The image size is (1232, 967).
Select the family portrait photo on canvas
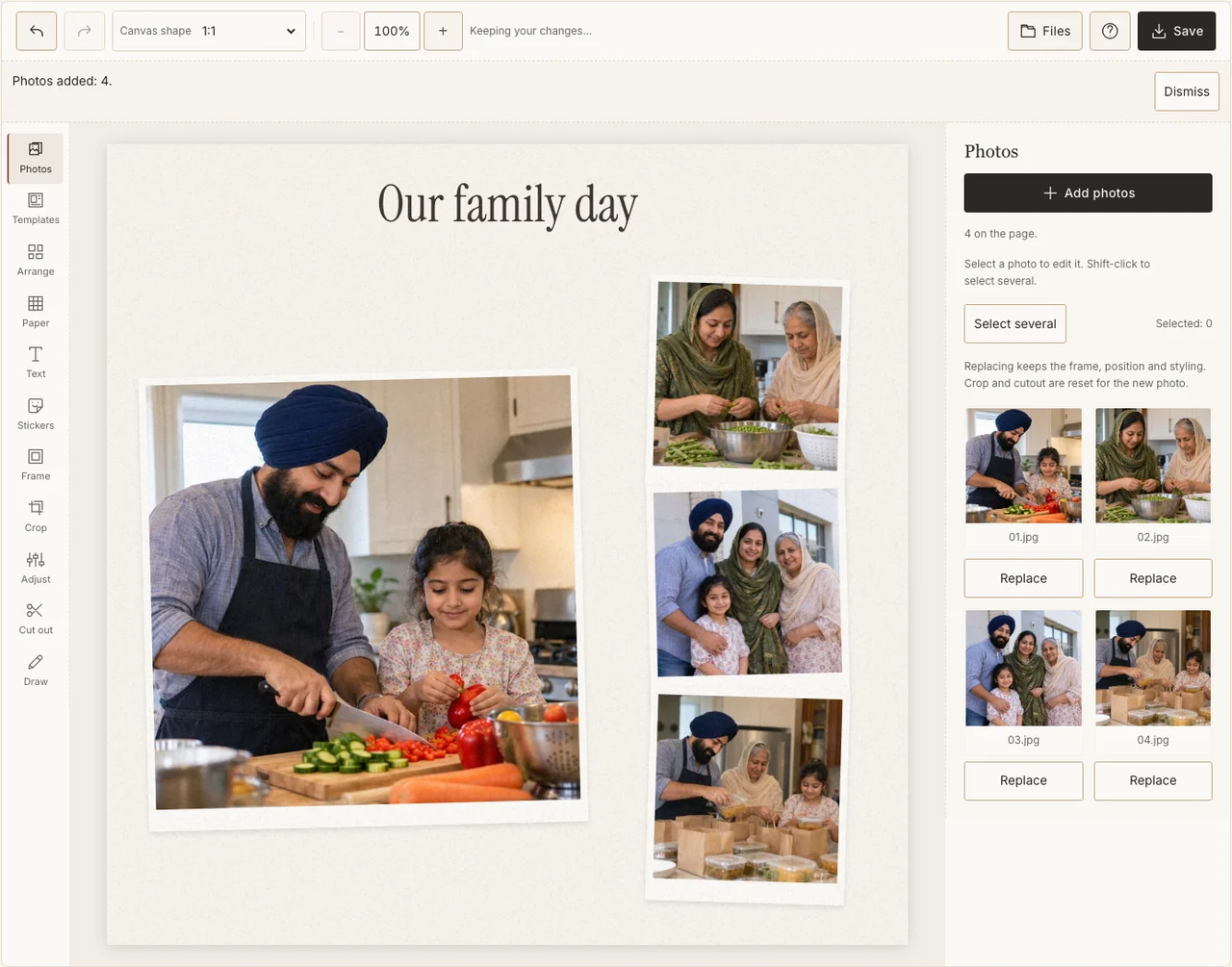748,584
